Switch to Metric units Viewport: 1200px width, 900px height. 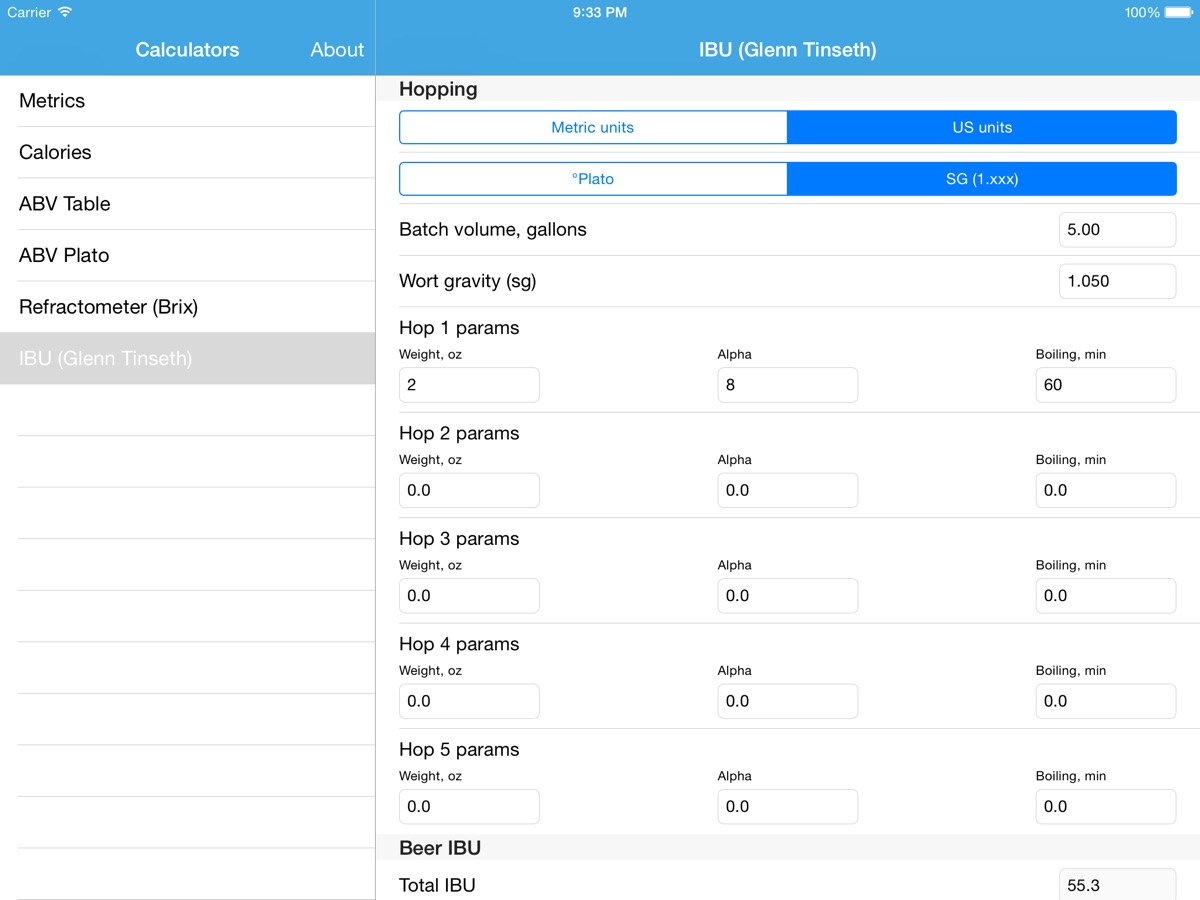(x=593, y=128)
